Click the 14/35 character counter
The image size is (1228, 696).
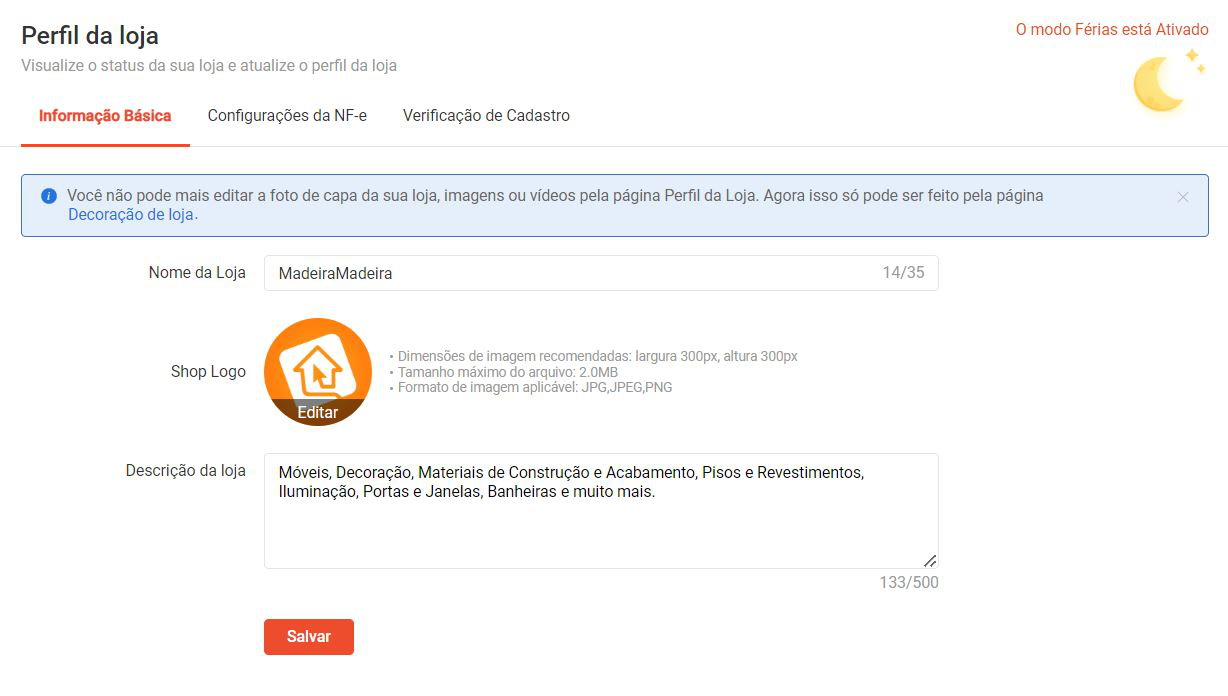[x=903, y=272]
